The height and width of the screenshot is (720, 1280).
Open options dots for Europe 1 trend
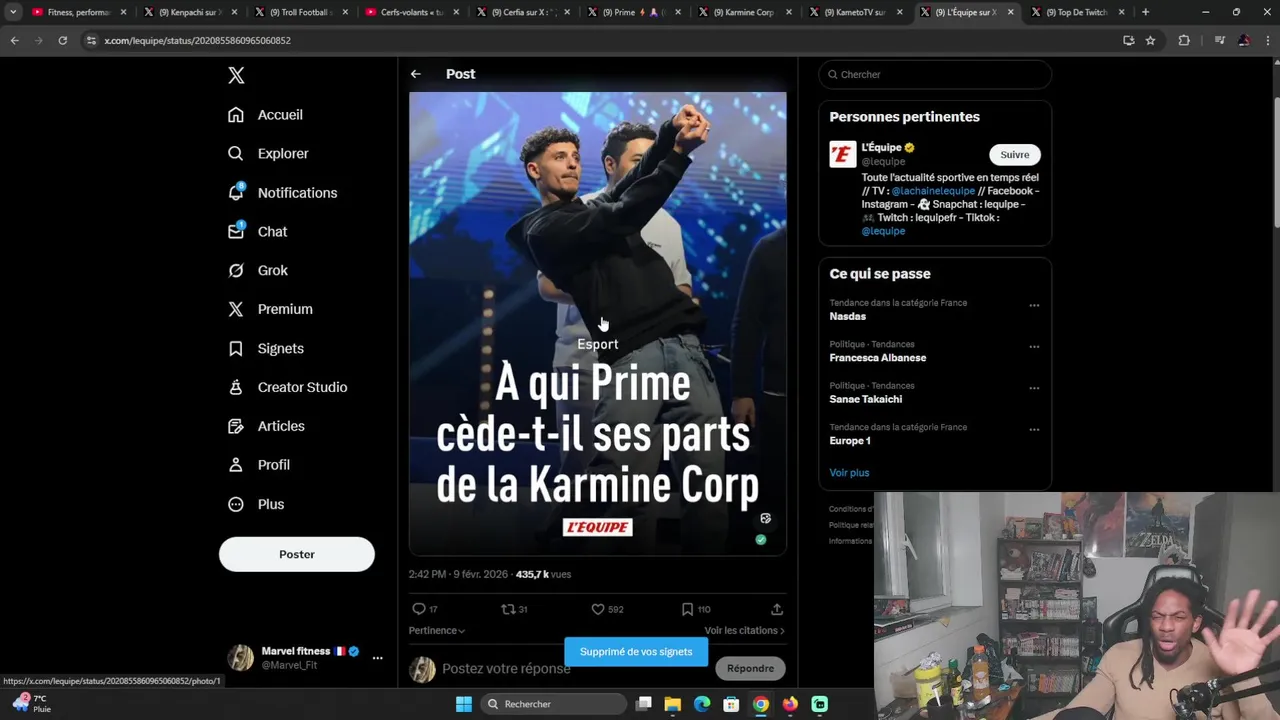[x=1034, y=430]
